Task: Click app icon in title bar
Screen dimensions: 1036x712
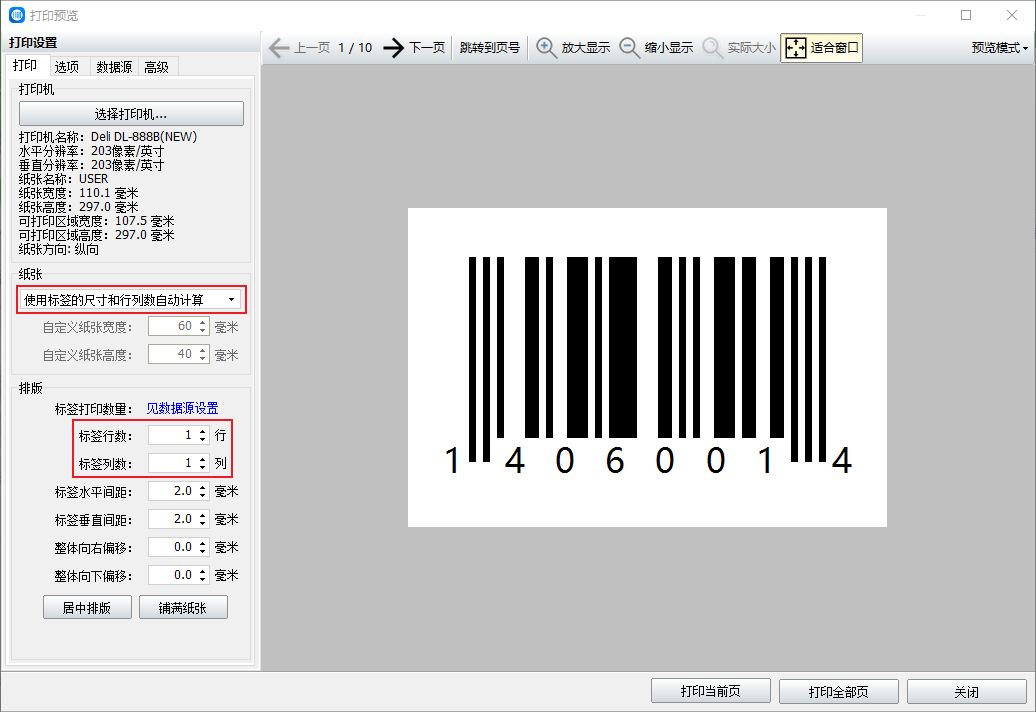Action: 17,15
